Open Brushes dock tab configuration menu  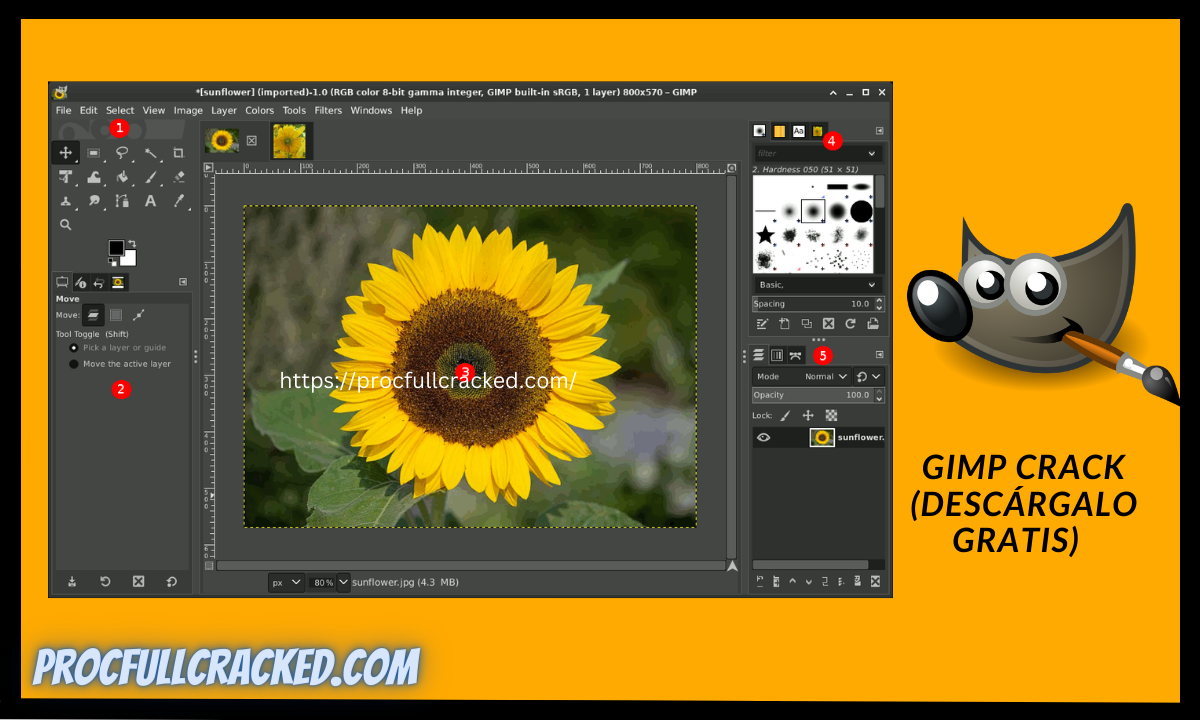coord(879,131)
